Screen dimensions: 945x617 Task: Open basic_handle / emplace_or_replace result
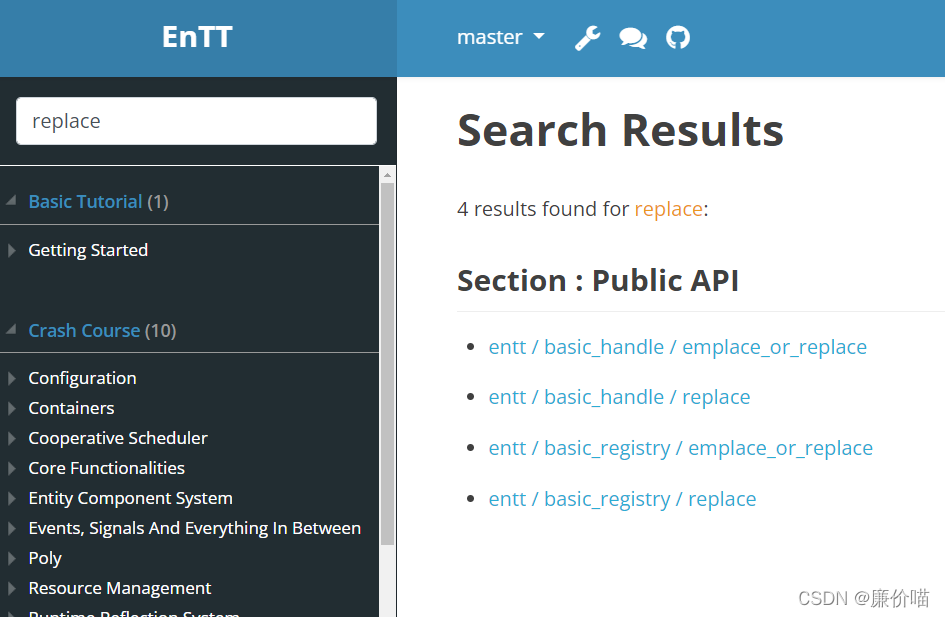[677, 347]
